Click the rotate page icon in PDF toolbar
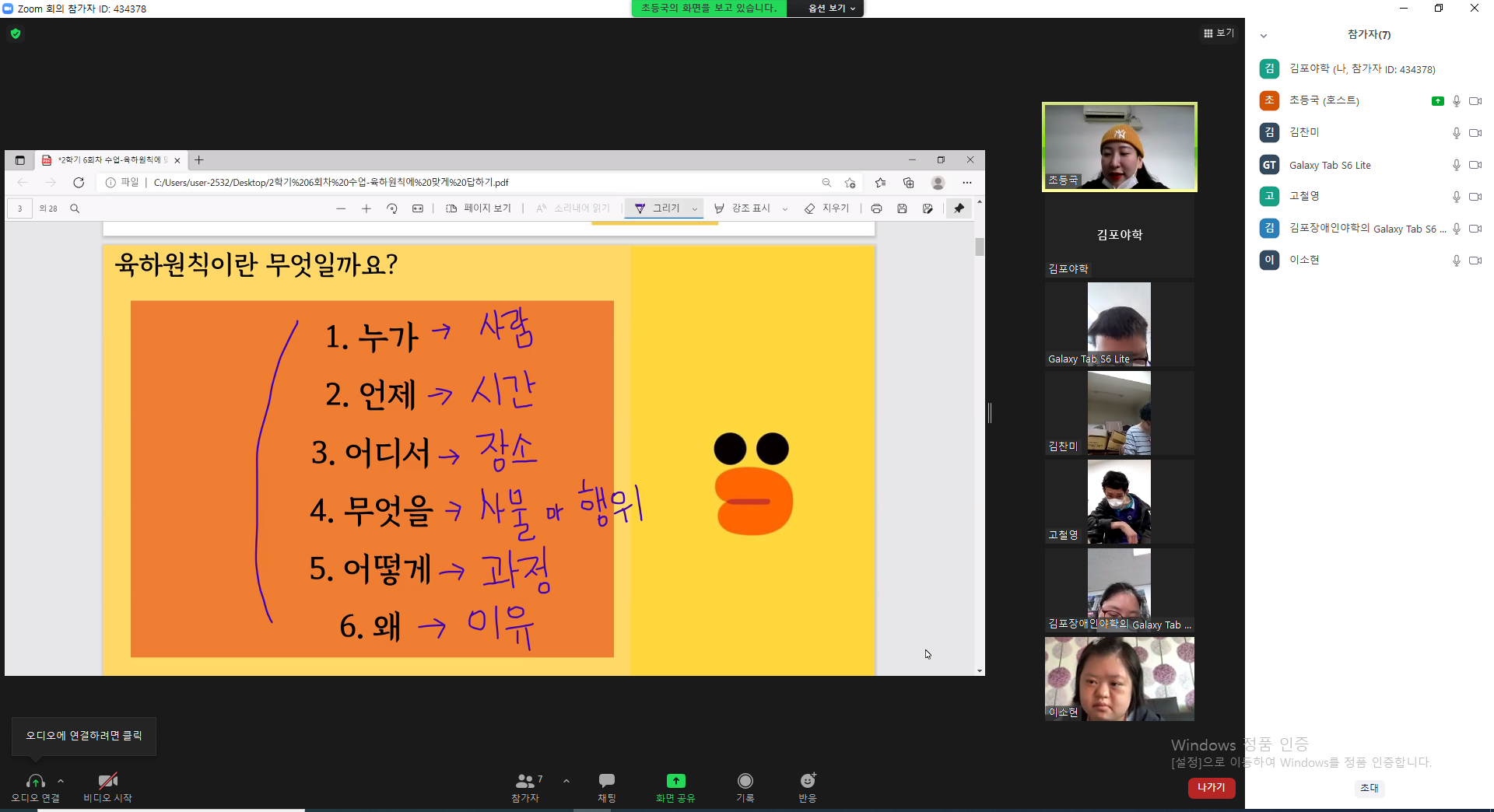The width and height of the screenshot is (1494, 812). tap(392, 208)
